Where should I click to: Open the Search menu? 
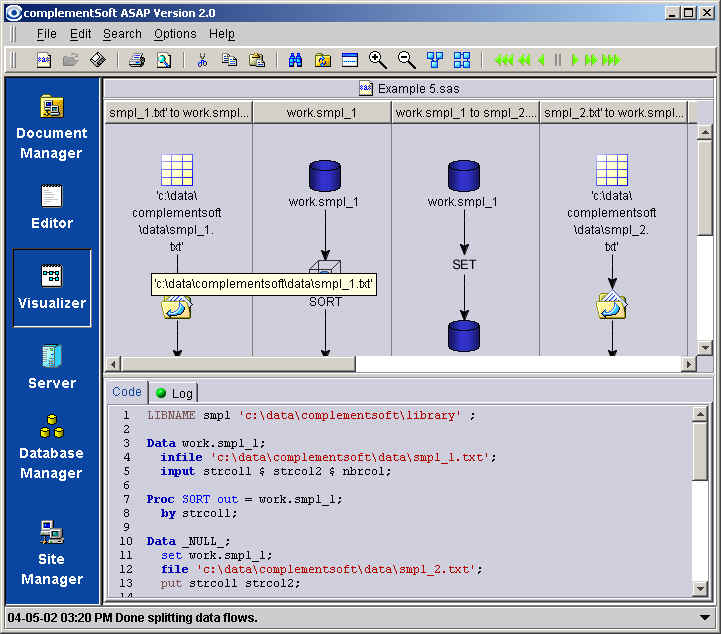point(122,34)
